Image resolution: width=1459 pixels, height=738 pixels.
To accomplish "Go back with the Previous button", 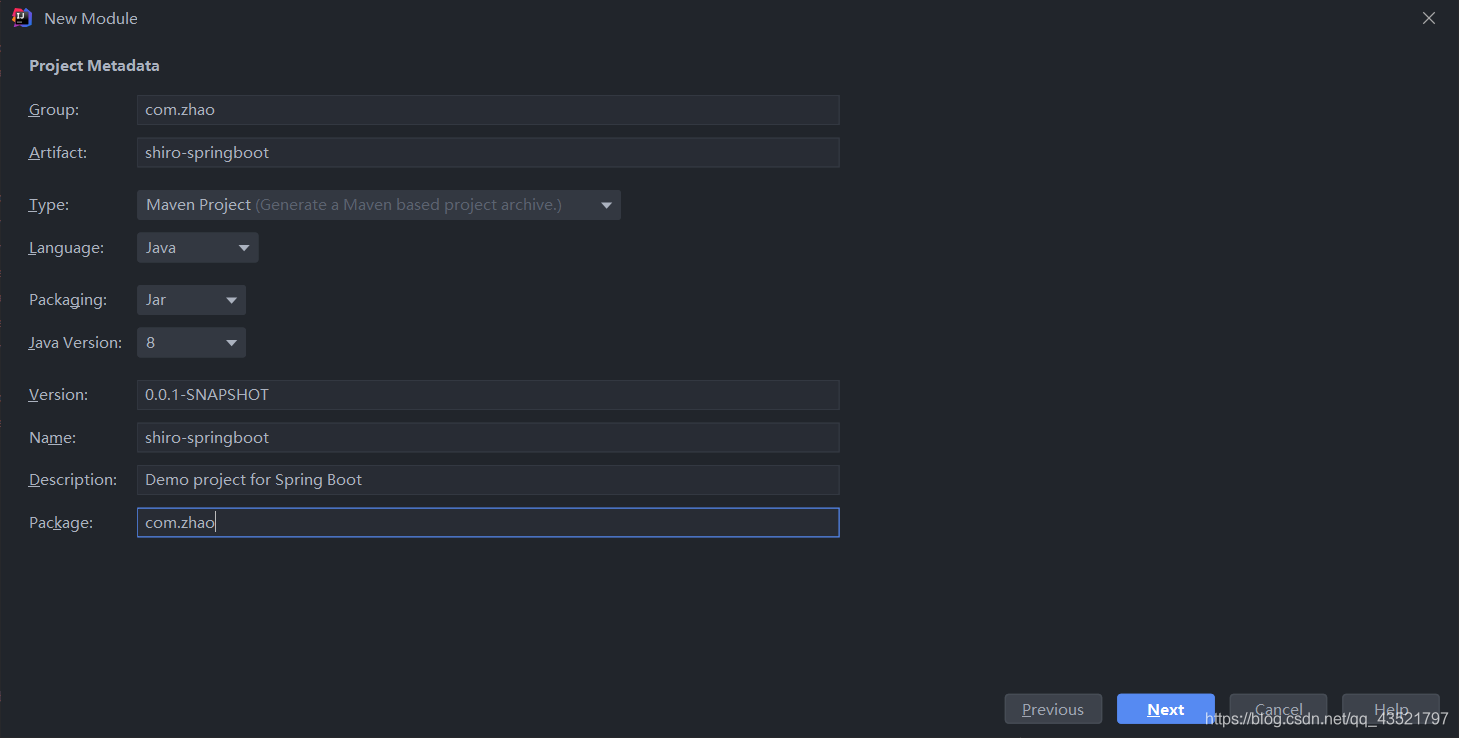I will 1053,709.
